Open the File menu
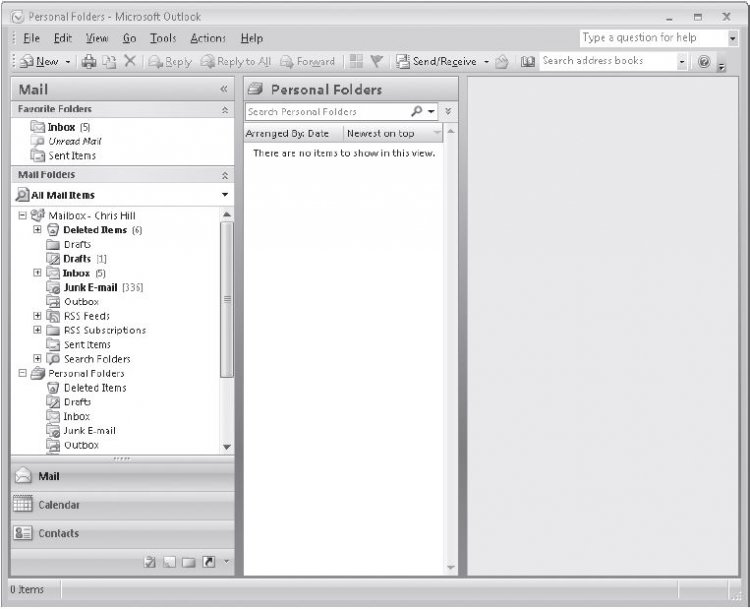This screenshot has height=610, width=750. (32, 38)
